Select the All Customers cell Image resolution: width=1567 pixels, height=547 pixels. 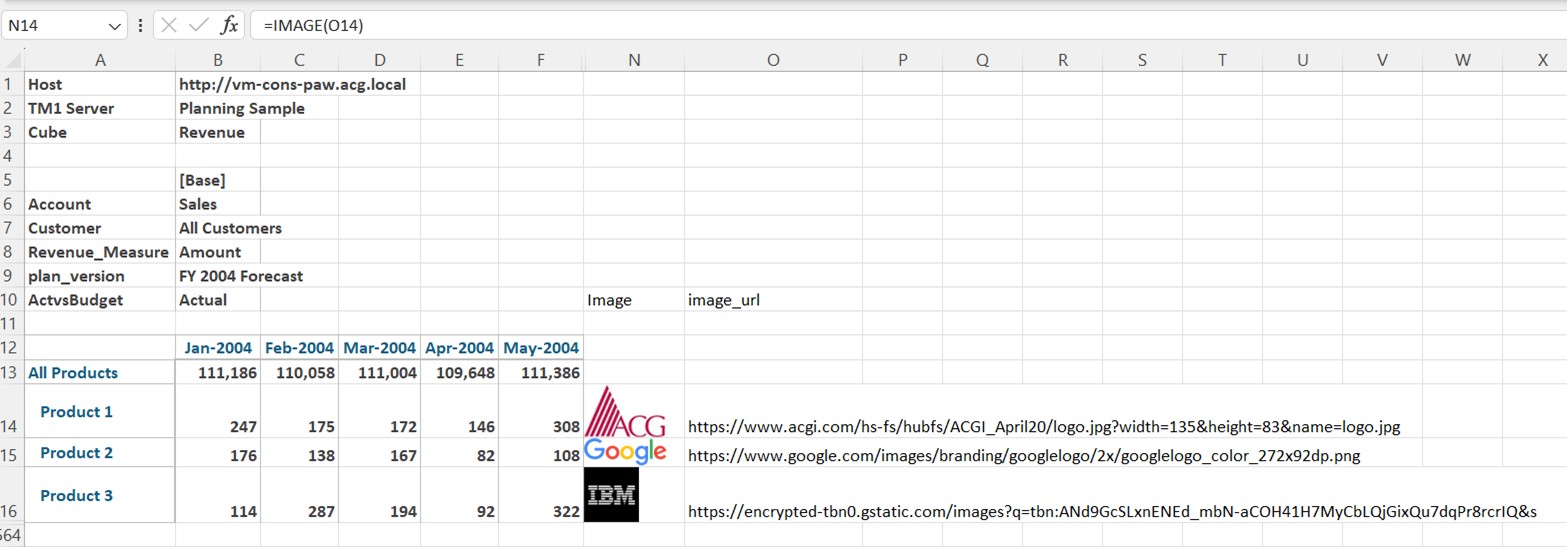(x=230, y=228)
